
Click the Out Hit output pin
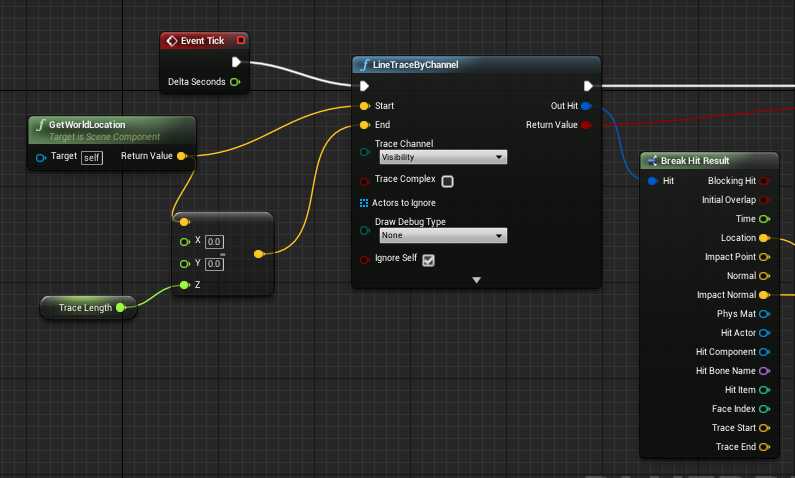tap(586, 106)
